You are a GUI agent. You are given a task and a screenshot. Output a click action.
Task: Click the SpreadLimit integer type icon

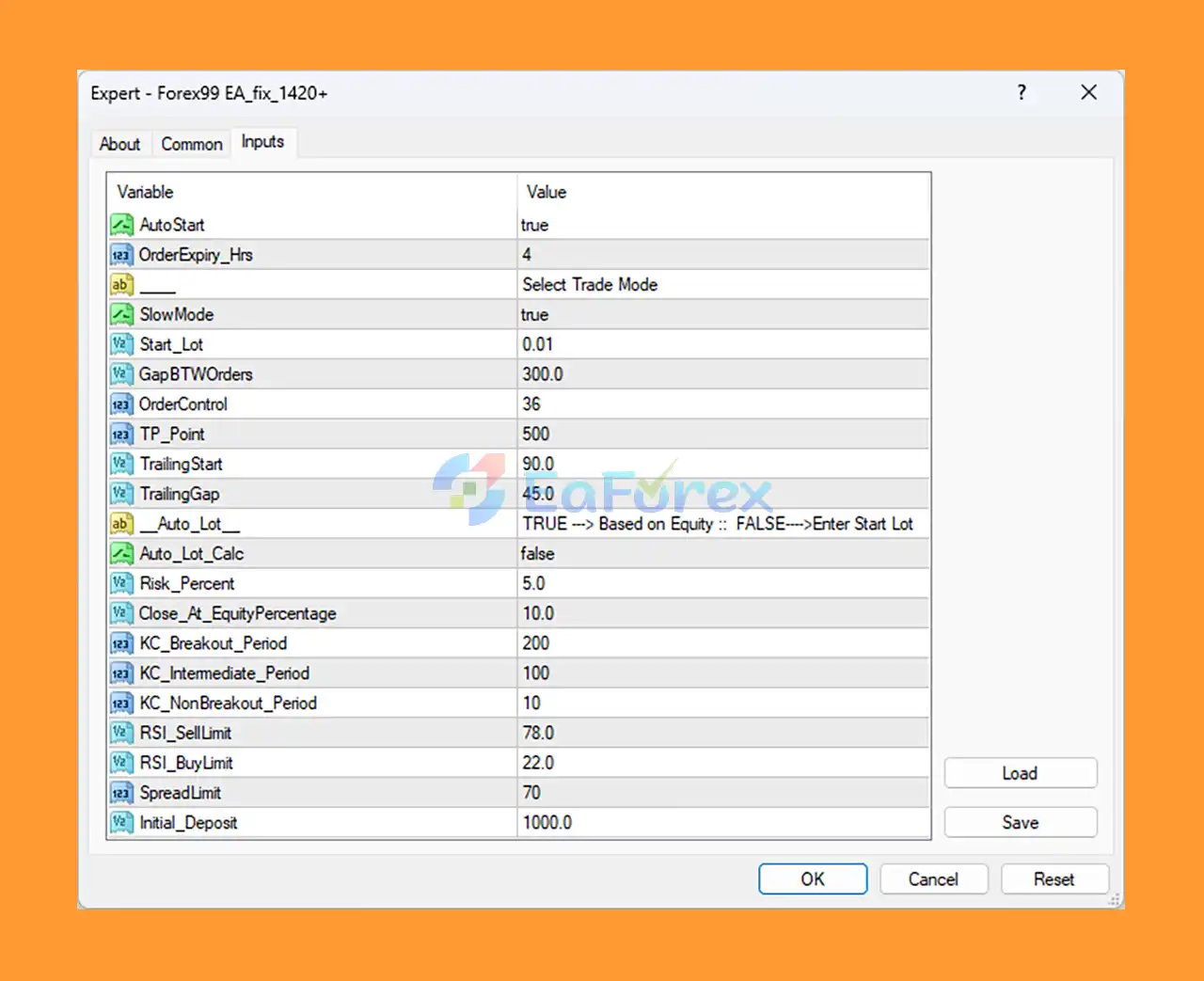[122, 793]
